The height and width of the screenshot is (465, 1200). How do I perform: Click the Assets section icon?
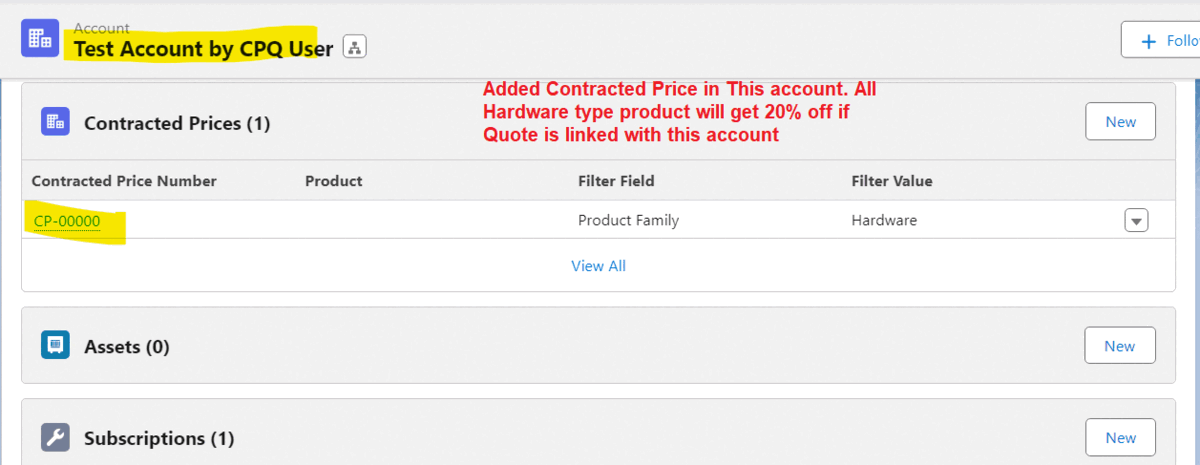[x=55, y=346]
